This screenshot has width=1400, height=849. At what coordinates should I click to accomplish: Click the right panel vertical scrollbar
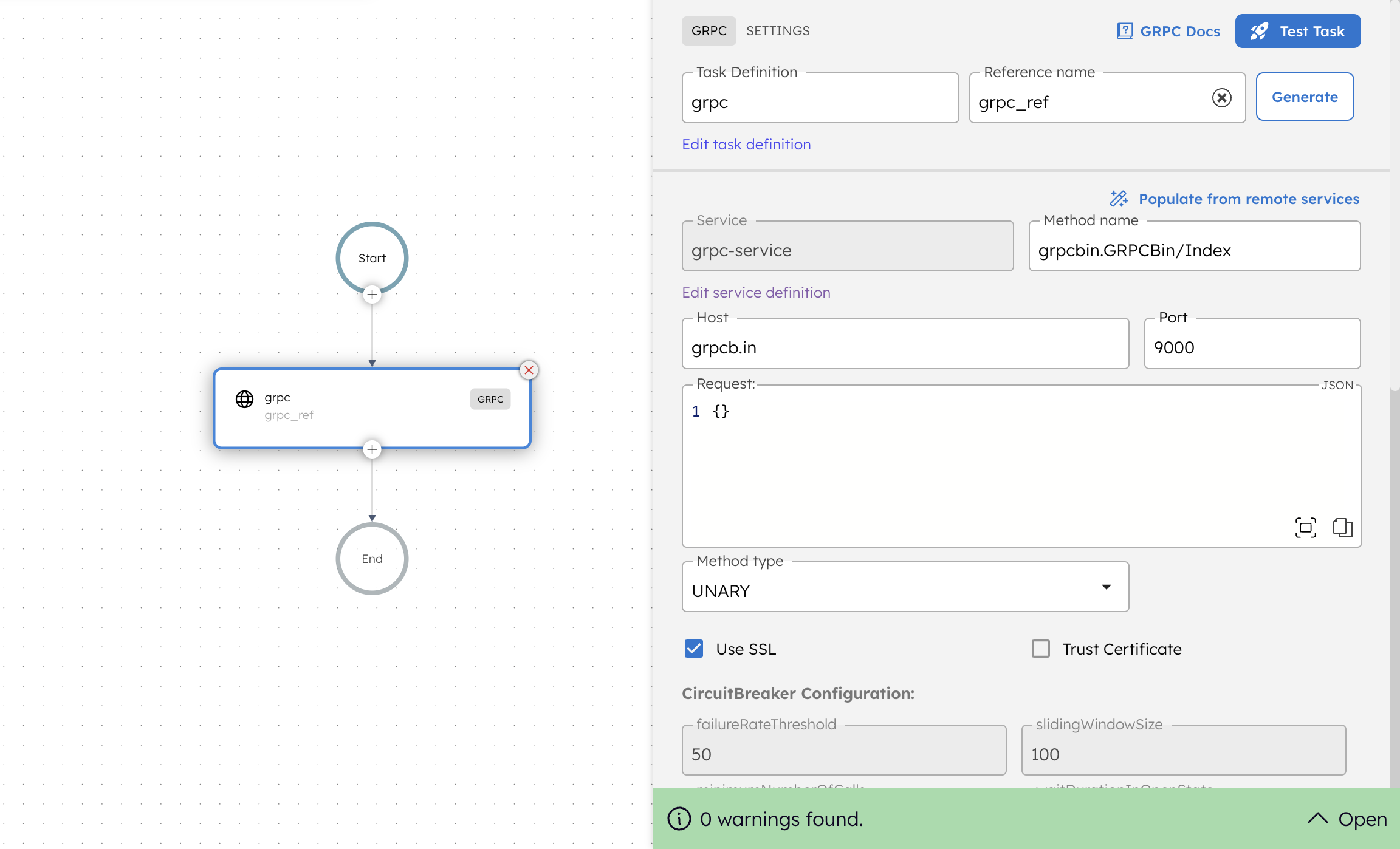[1395, 194]
